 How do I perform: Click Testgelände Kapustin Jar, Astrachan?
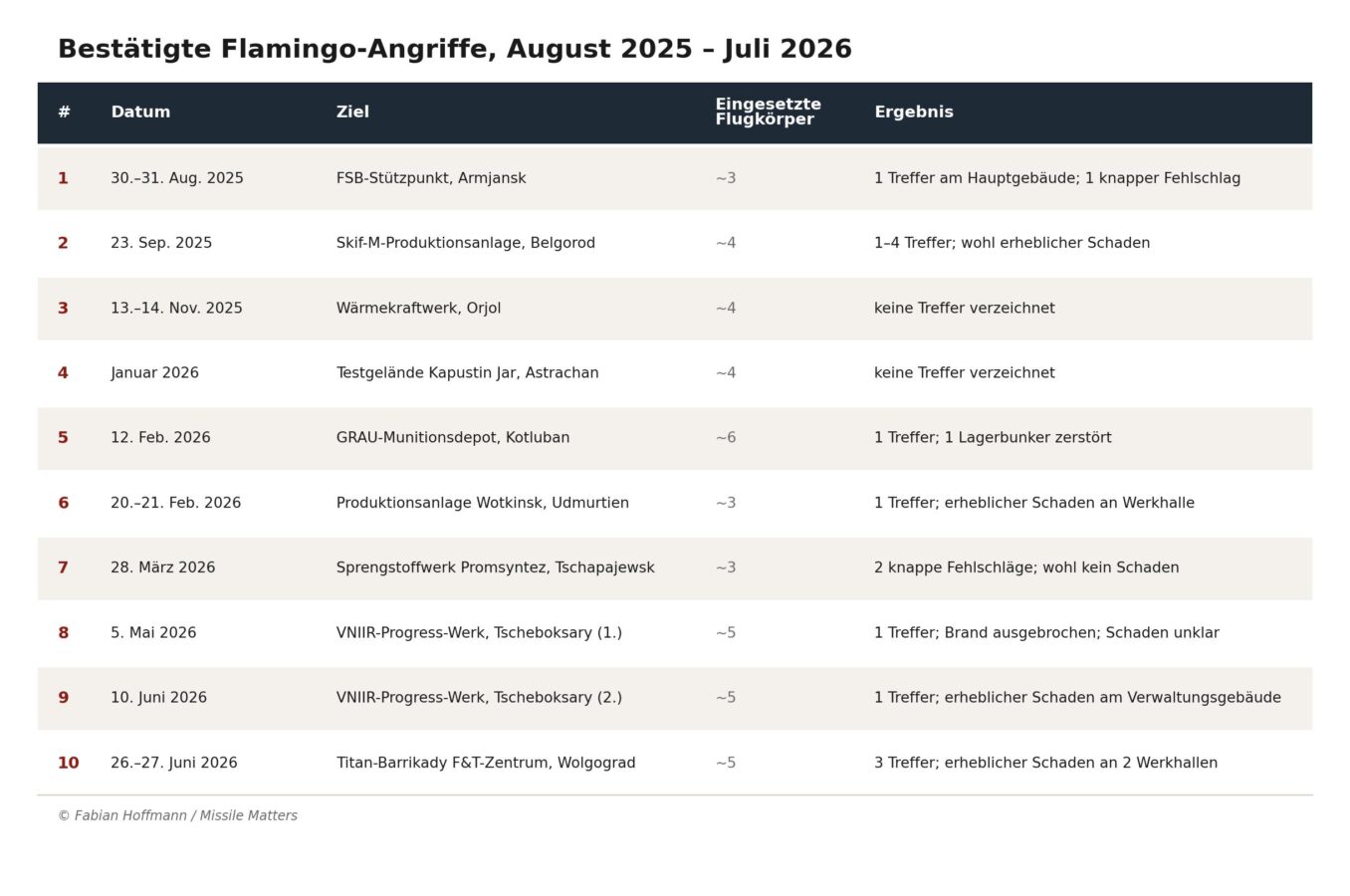[467, 373]
